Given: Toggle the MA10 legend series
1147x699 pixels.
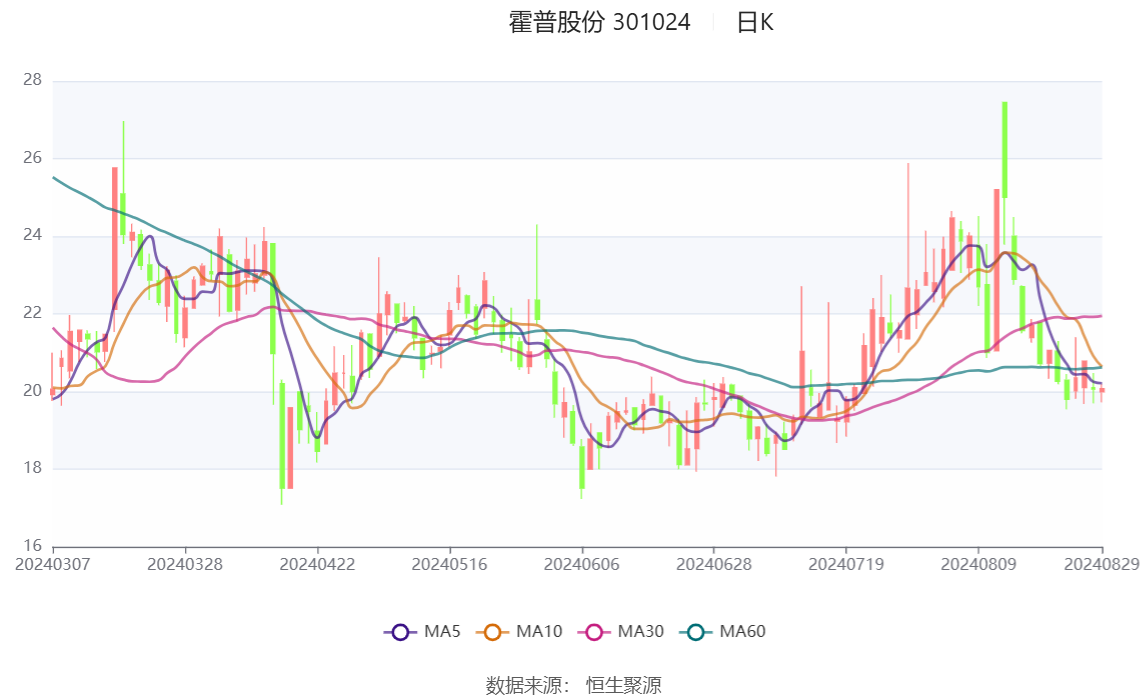Looking at the screenshot, I should (519, 632).
